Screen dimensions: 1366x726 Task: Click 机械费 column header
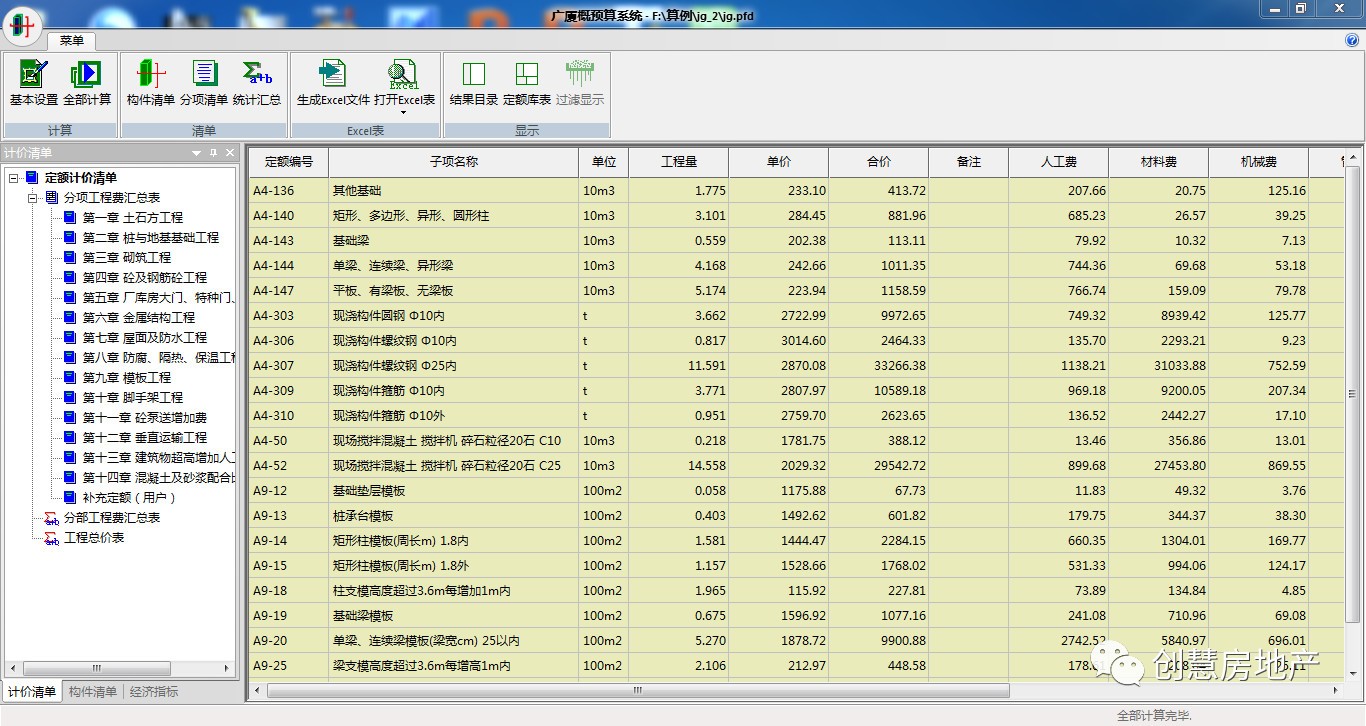point(1259,162)
